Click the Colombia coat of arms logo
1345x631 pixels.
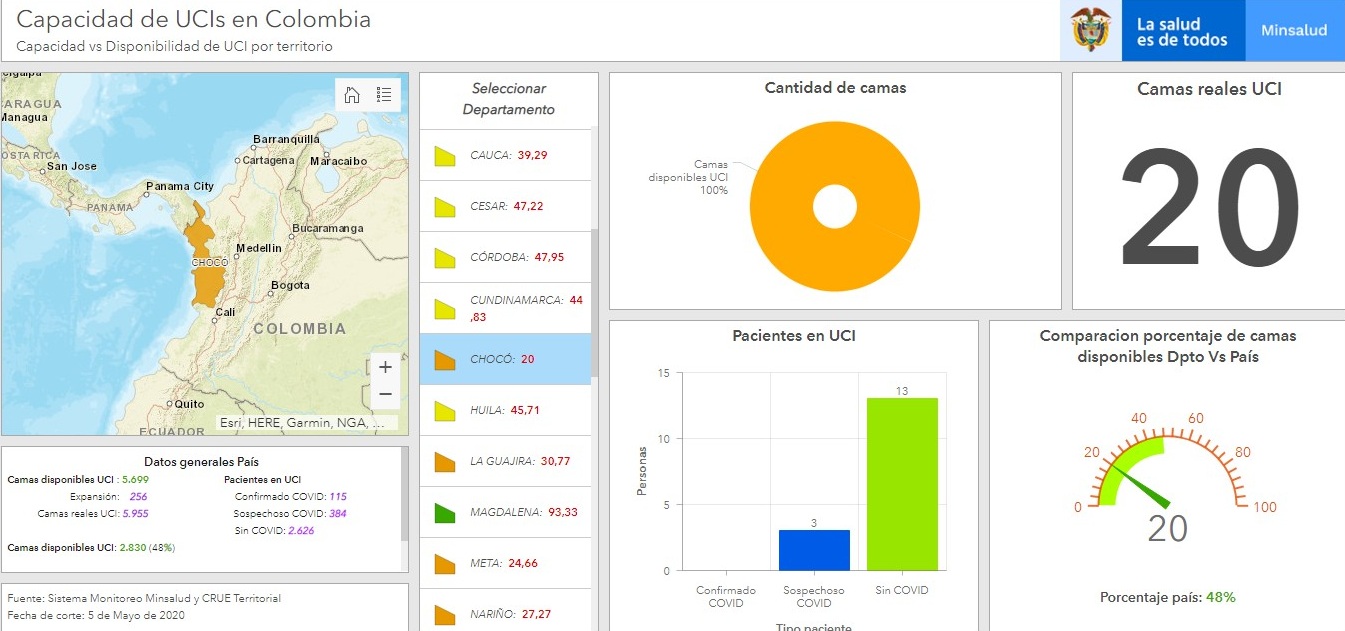tap(1091, 30)
